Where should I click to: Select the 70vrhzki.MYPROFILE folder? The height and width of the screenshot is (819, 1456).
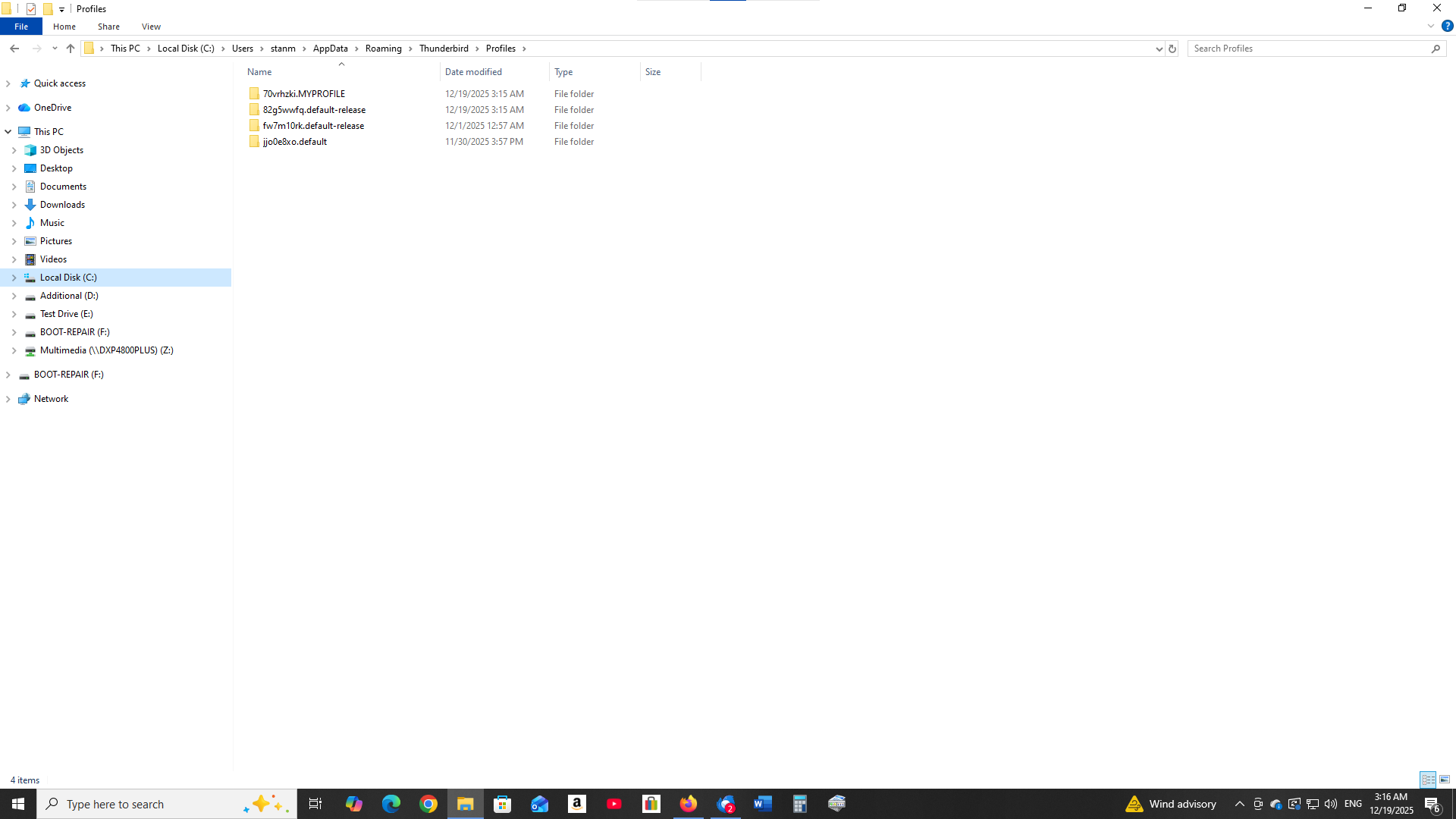(303, 94)
